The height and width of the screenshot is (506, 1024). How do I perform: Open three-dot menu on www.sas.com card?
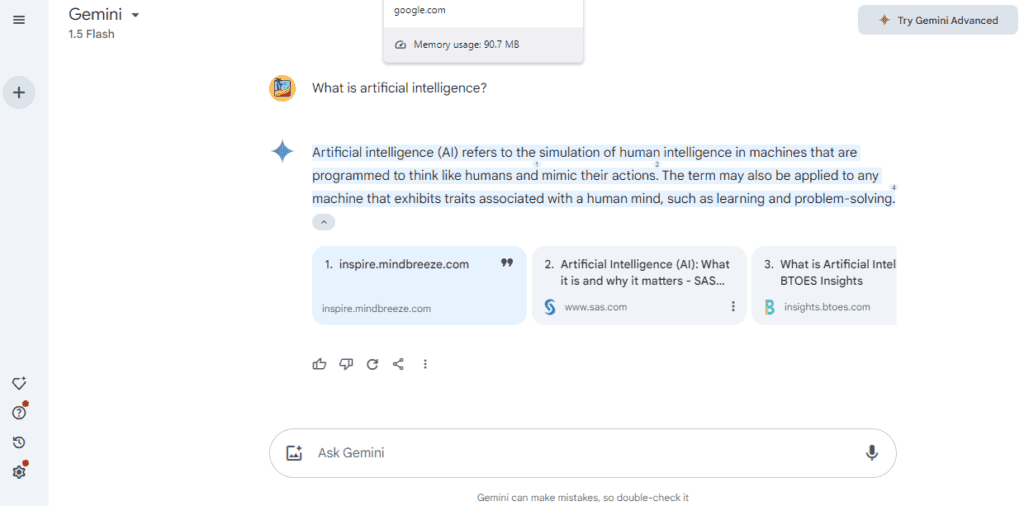733,306
